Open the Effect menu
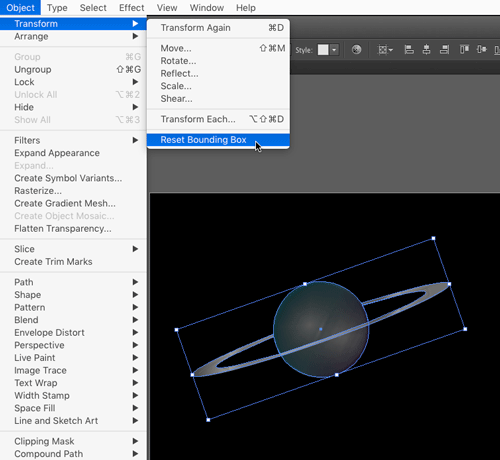Screen dimensions: 500x460 (132, 7)
